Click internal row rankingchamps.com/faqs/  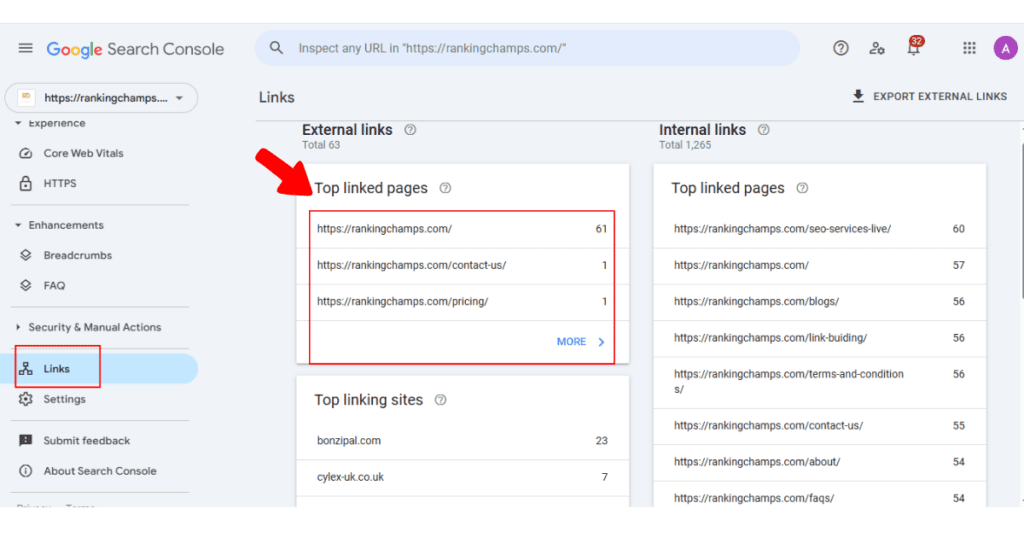click(x=820, y=496)
